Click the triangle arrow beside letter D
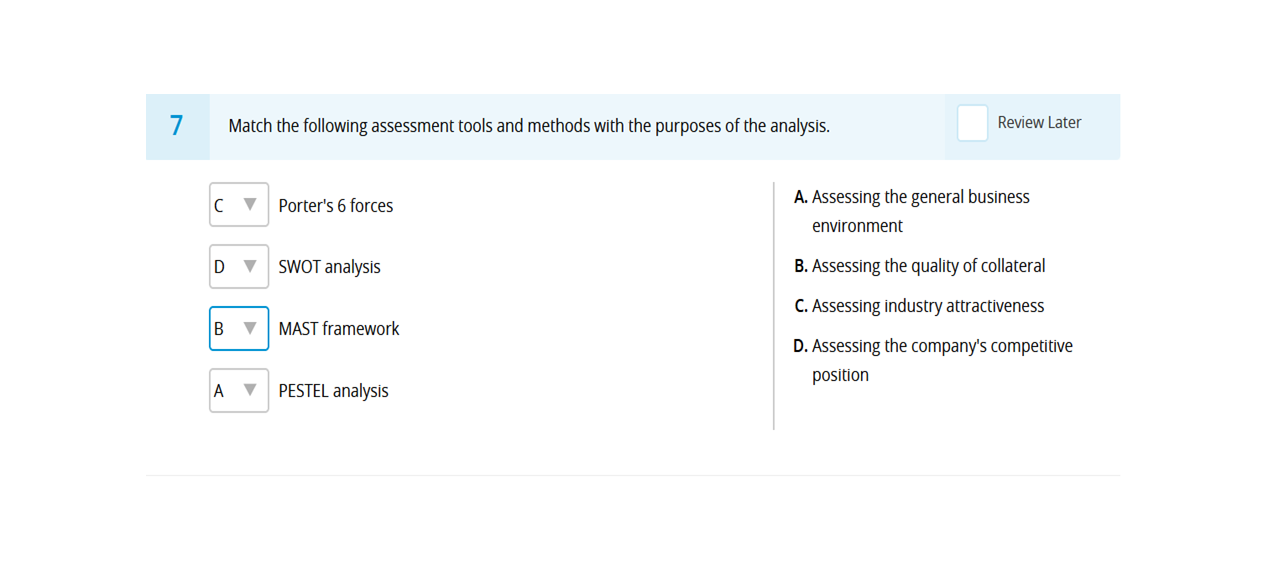This screenshot has width=1284, height=588. click(x=250, y=266)
